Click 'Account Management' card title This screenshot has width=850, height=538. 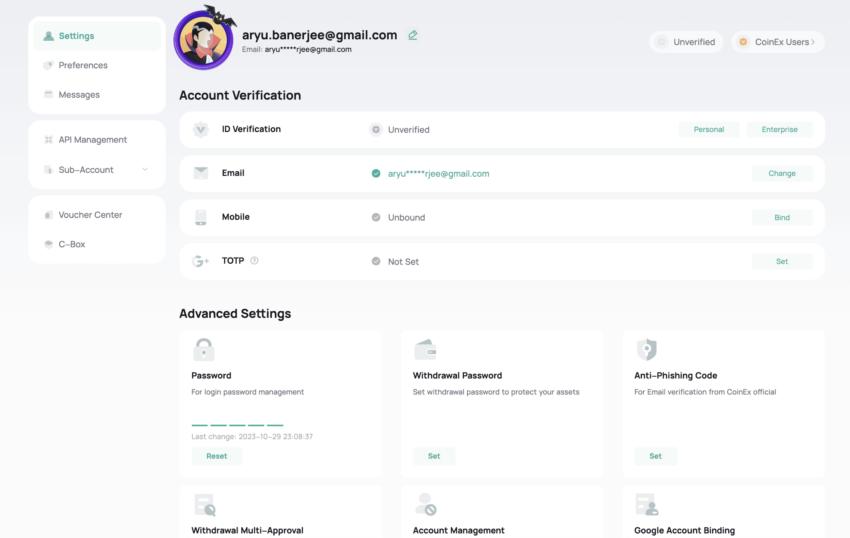point(459,530)
